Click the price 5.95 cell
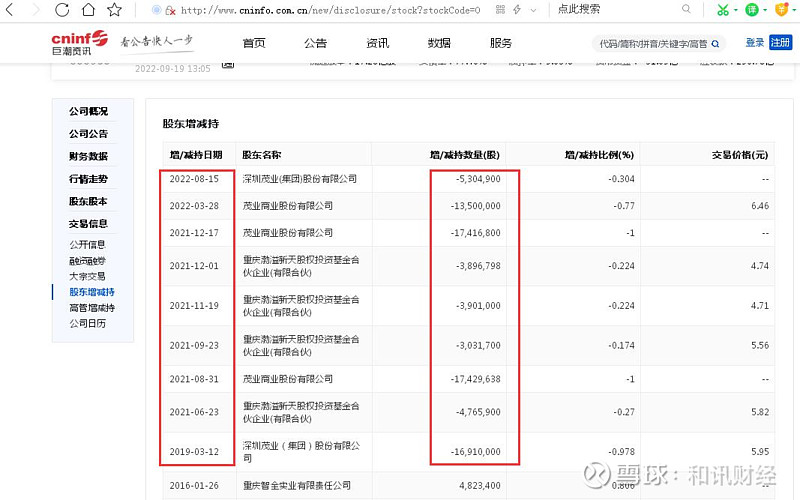 (x=760, y=452)
